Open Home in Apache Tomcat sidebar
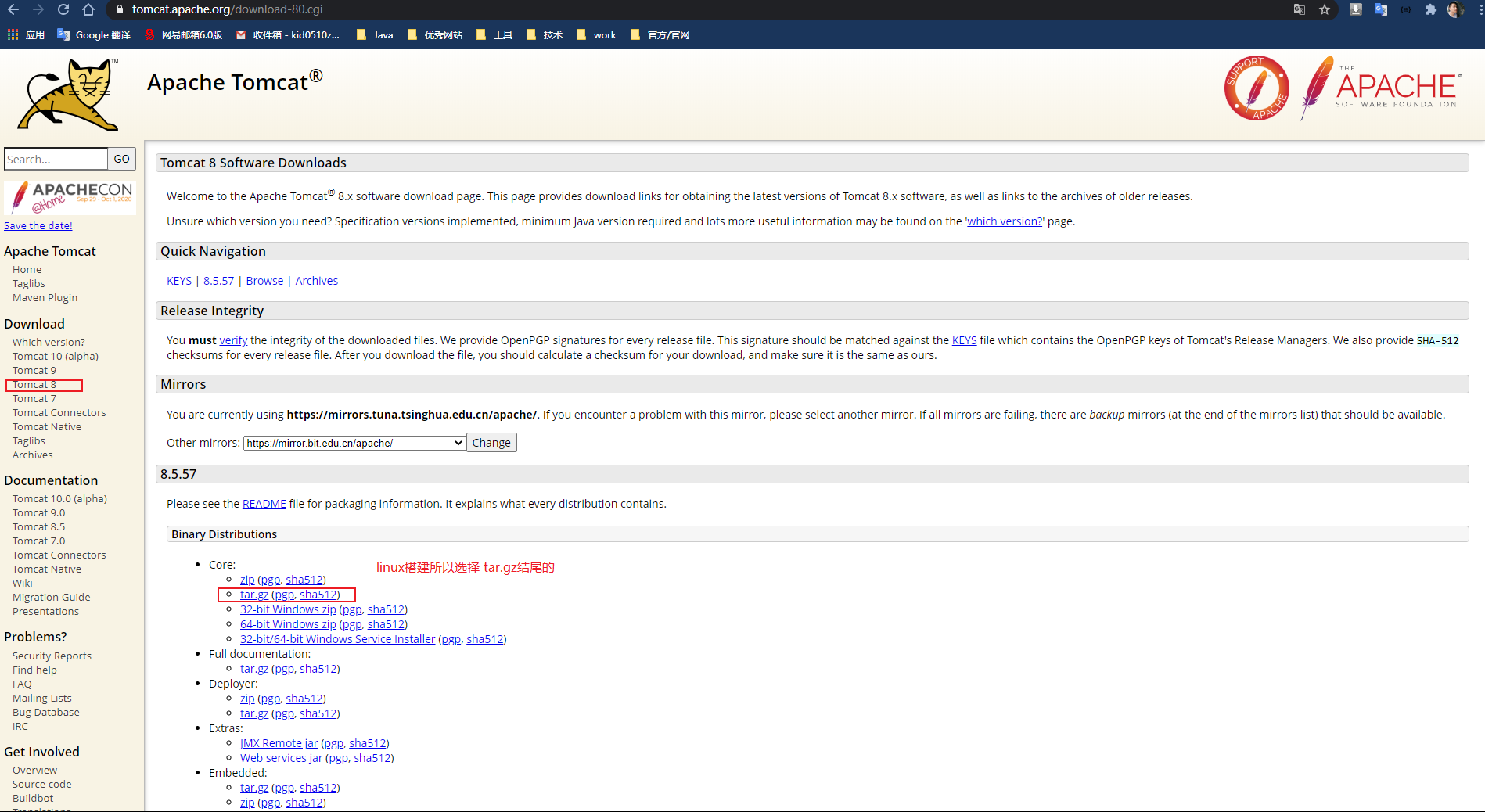Image resolution: width=1485 pixels, height=812 pixels. click(27, 269)
